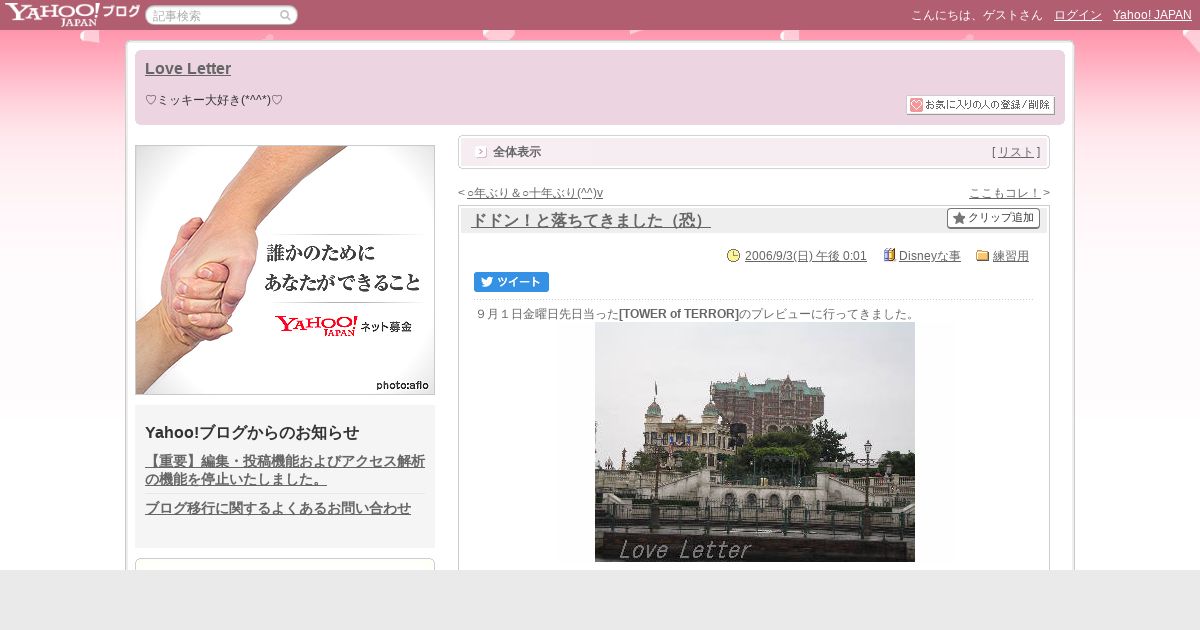1200x630 pixels.
Task: Open ブログ移行に関するよくあるお問い合わせ link
Action: 278,508
